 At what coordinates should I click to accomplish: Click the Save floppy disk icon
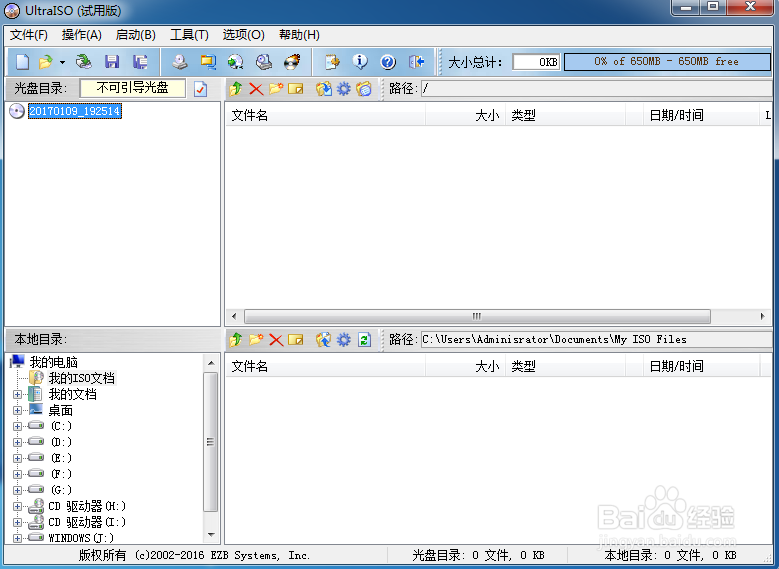point(112,62)
